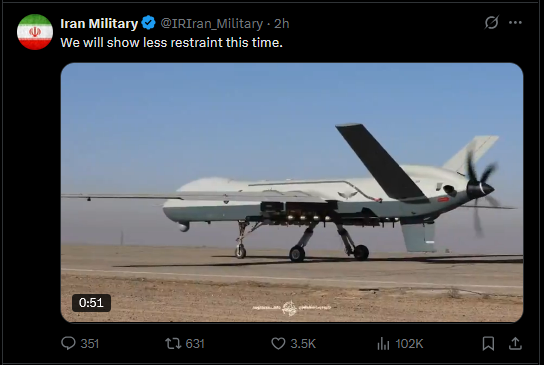Click the tweet text about less restraint
Screen dimensions: 544x365
tap(171, 43)
